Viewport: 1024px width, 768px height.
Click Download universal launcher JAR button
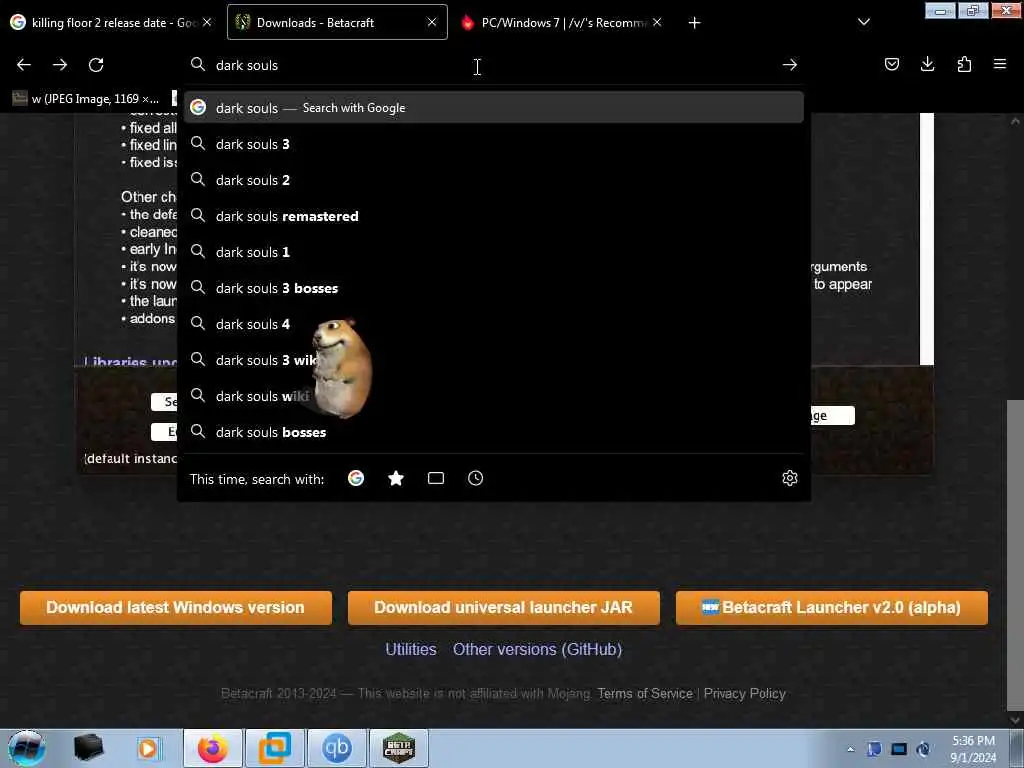(x=504, y=608)
